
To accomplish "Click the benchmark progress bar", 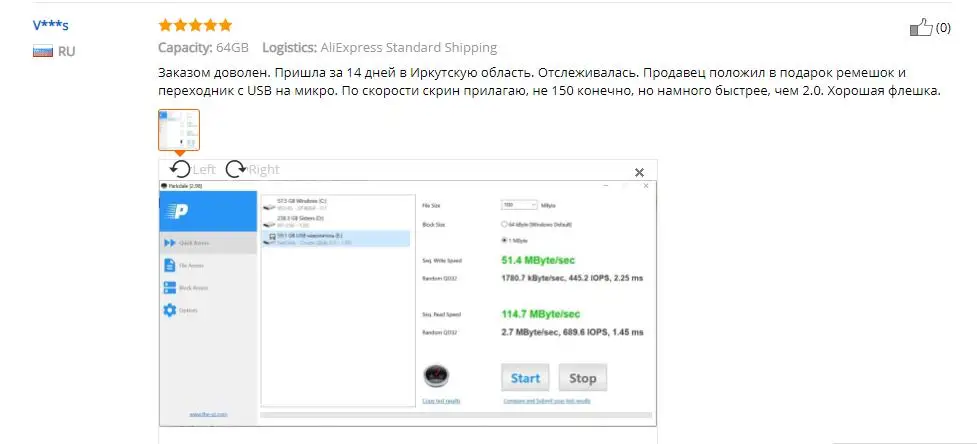I will 457,415.
